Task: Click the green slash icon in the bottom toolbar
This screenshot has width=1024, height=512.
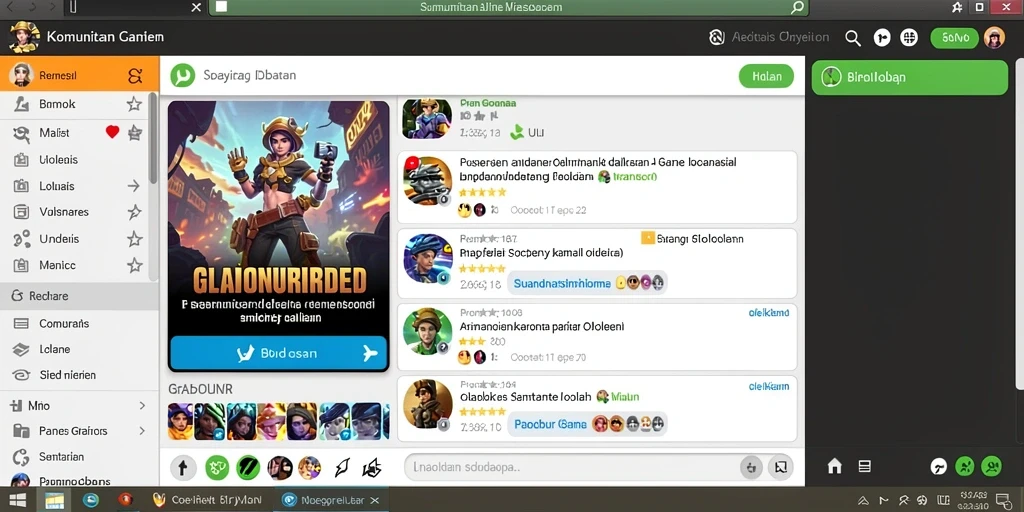Action: pos(248,467)
